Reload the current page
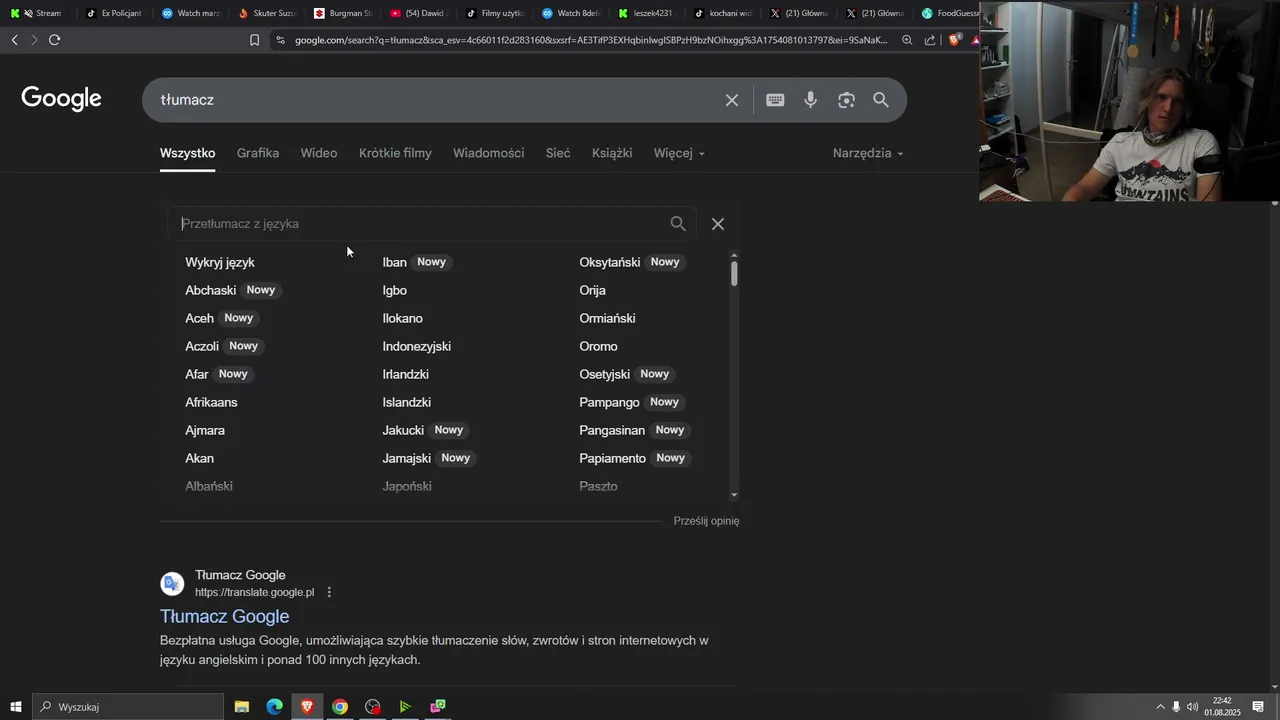This screenshot has height=720, width=1280. 54,40
